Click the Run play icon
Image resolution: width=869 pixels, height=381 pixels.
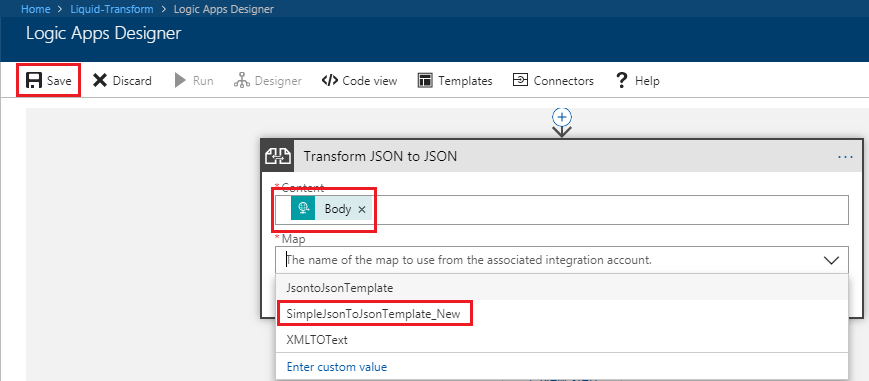[180, 81]
